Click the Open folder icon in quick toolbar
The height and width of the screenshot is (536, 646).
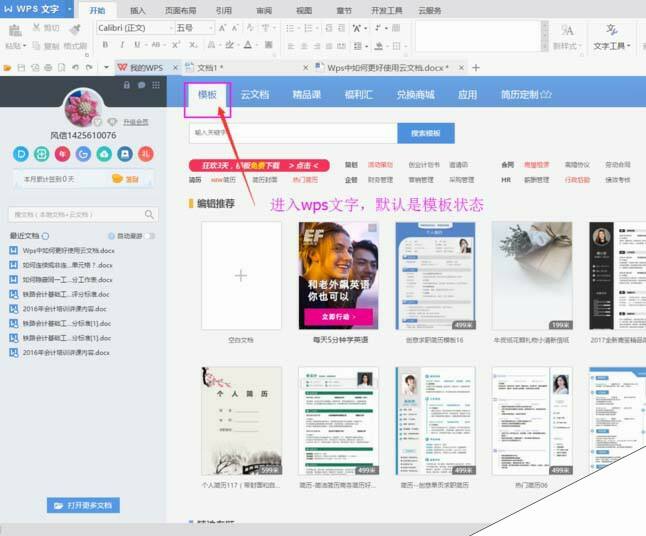pos(7,68)
